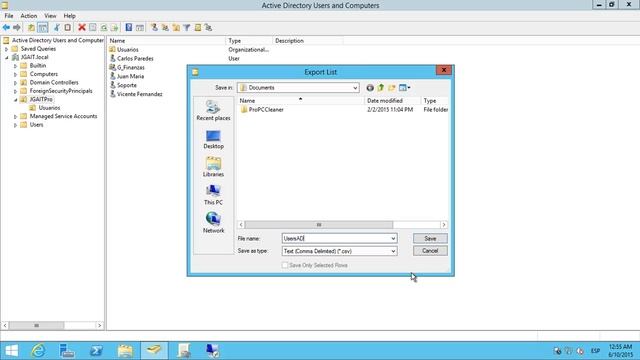Image resolution: width=640 pixels, height=360 pixels.
Task: Select Desktop in the dialog sidebar
Action: click(x=213, y=139)
